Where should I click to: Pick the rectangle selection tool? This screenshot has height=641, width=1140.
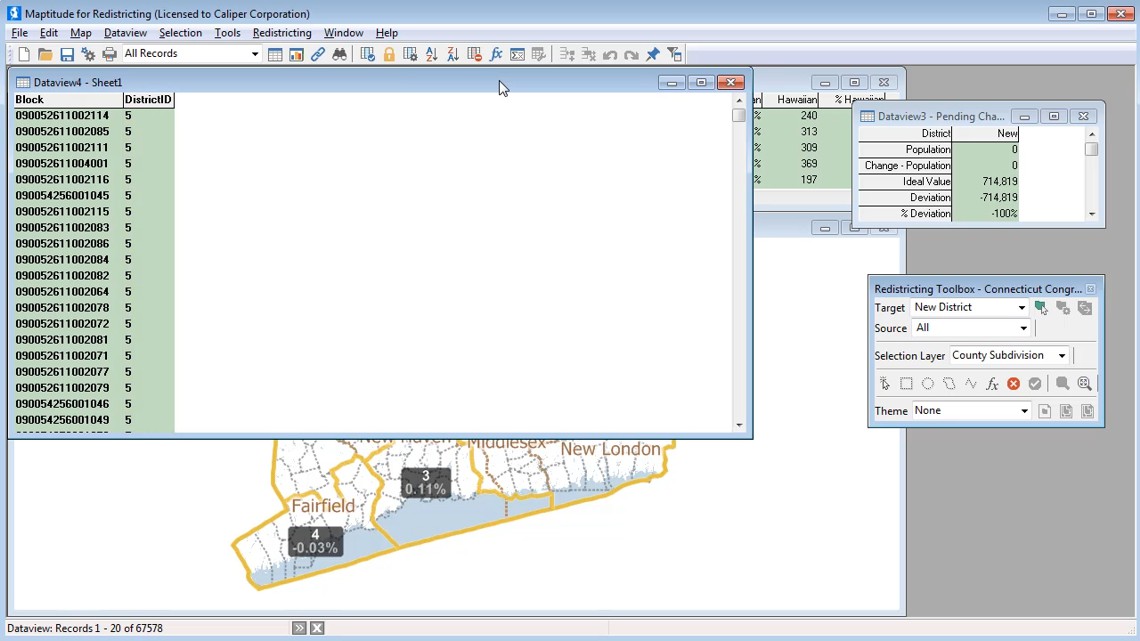(x=906, y=383)
